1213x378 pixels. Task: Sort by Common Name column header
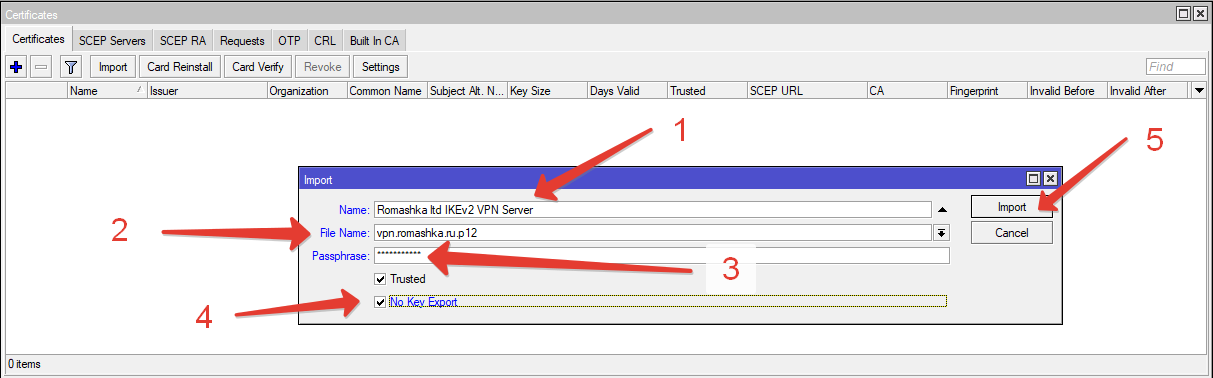(387, 90)
